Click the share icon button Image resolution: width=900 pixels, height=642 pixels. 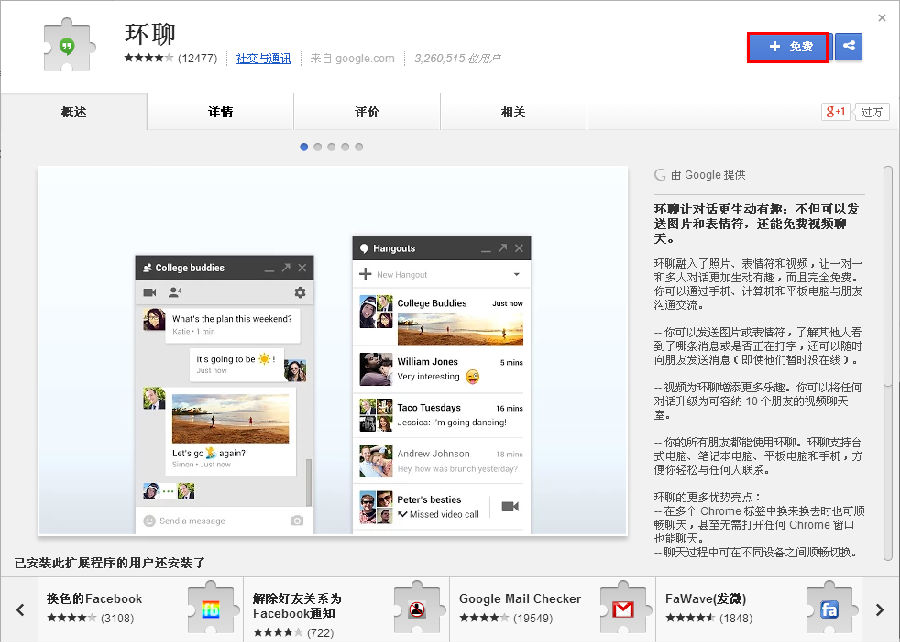[848, 46]
